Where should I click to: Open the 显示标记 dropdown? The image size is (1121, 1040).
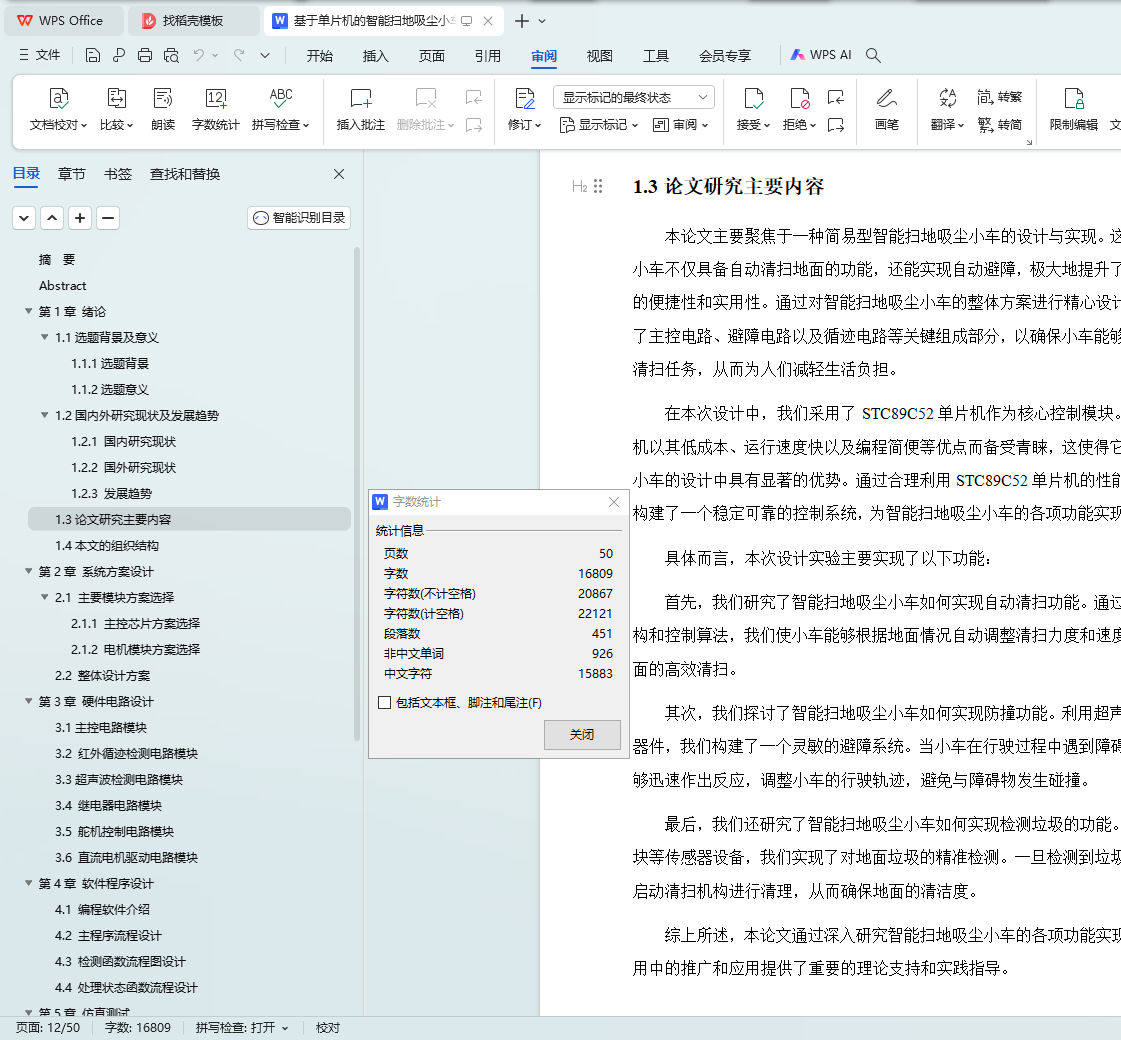(x=599, y=125)
